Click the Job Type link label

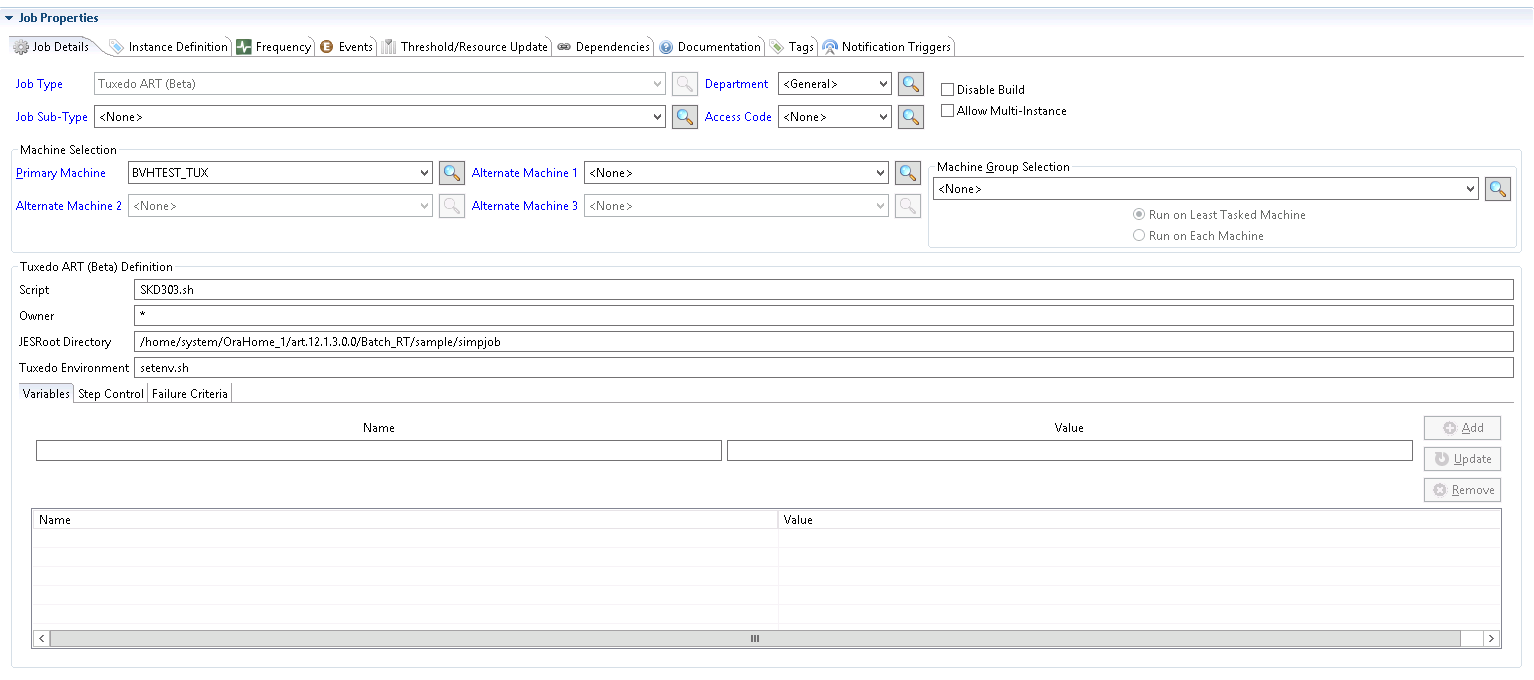pos(39,84)
